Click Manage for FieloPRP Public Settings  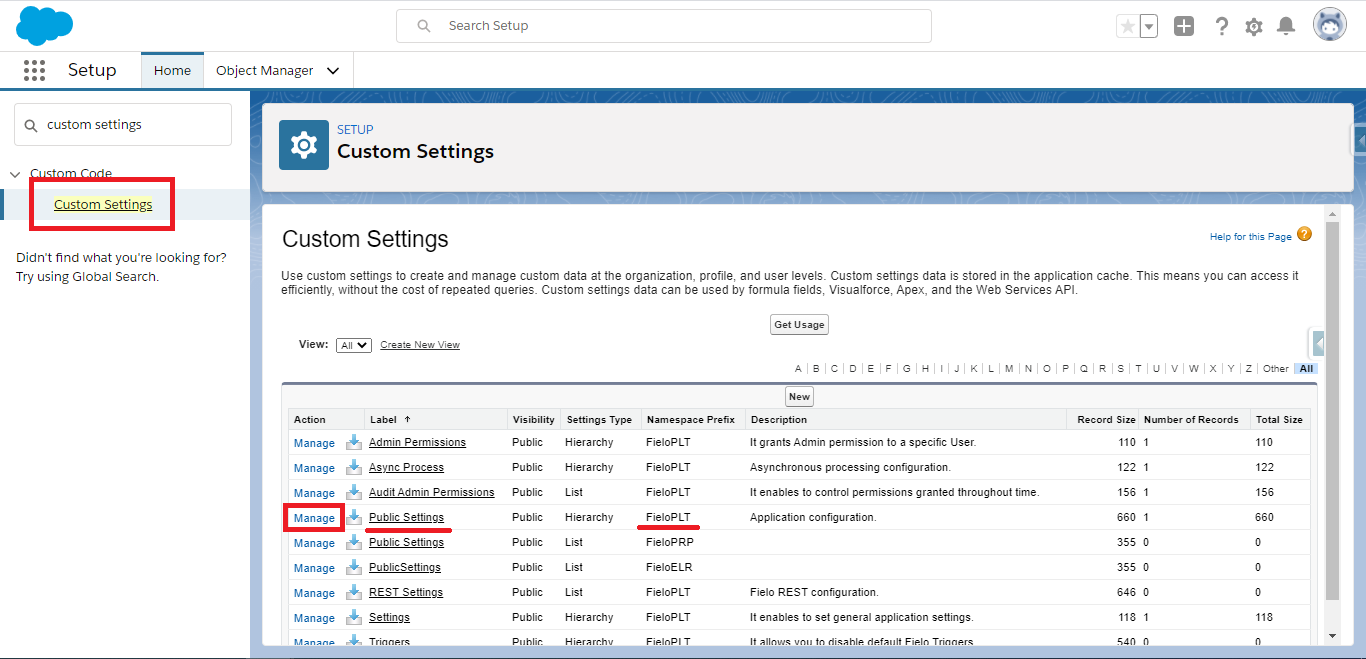pyautogui.click(x=314, y=543)
